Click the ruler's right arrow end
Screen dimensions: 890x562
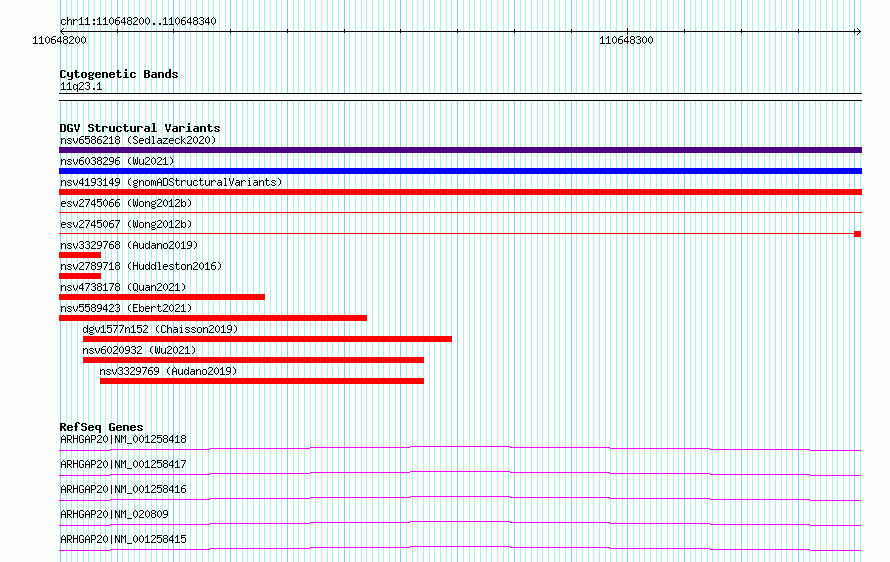pos(858,31)
